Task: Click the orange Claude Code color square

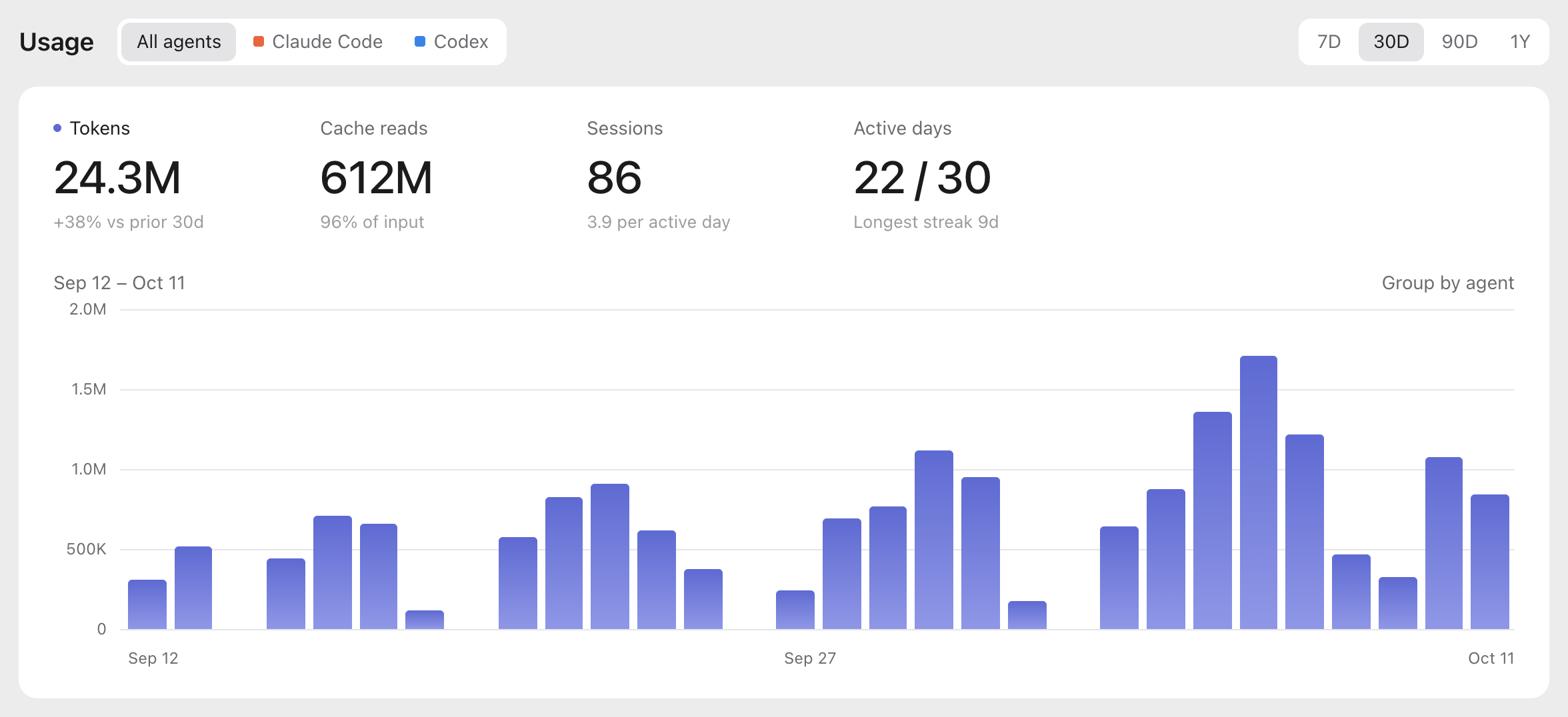Action: coord(259,41)
